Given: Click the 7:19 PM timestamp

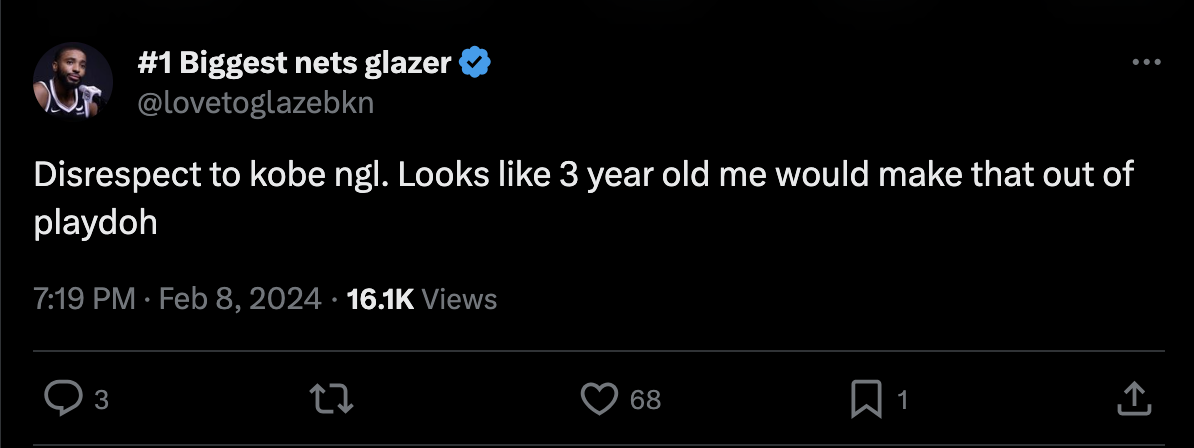Looking at the screenshot, I should [x=84, y=298].
